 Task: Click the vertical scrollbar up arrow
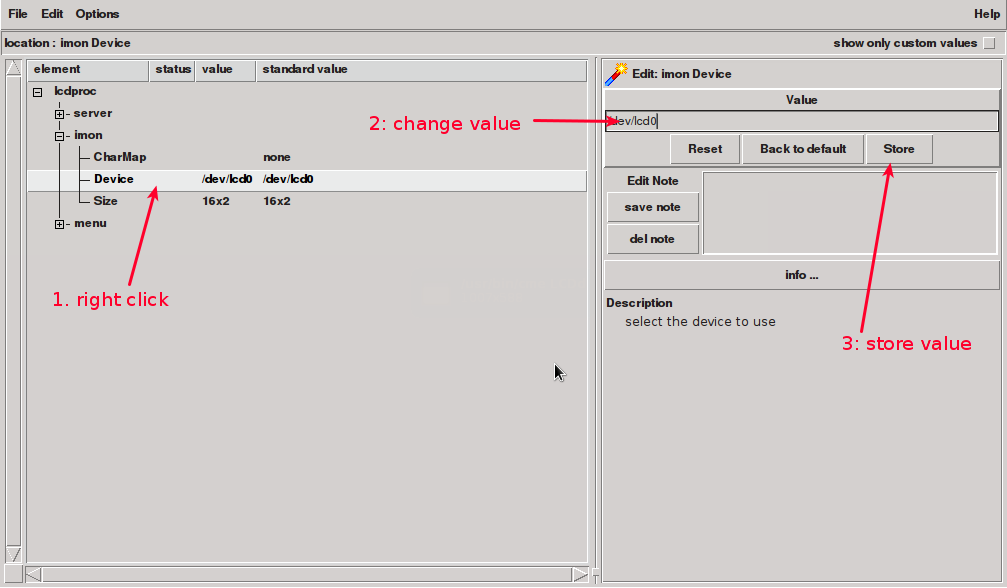tap(14, 68)
